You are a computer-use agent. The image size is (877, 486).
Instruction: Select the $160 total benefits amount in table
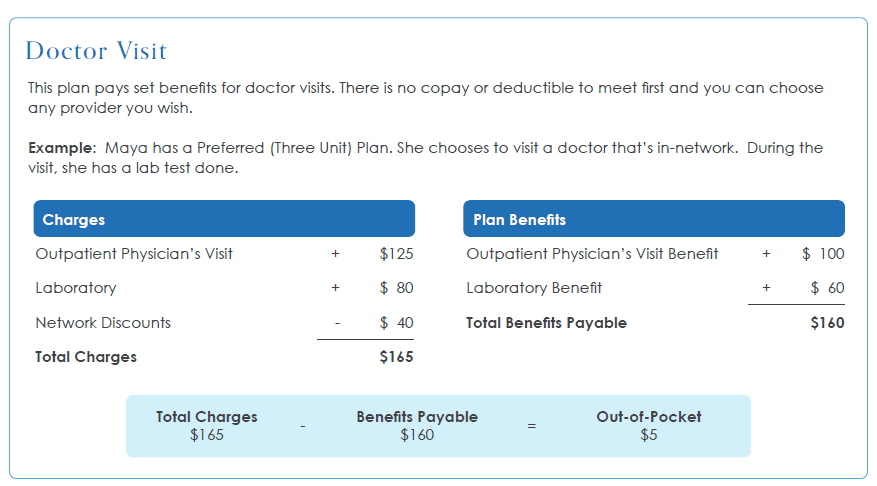(x=827, y=323)
